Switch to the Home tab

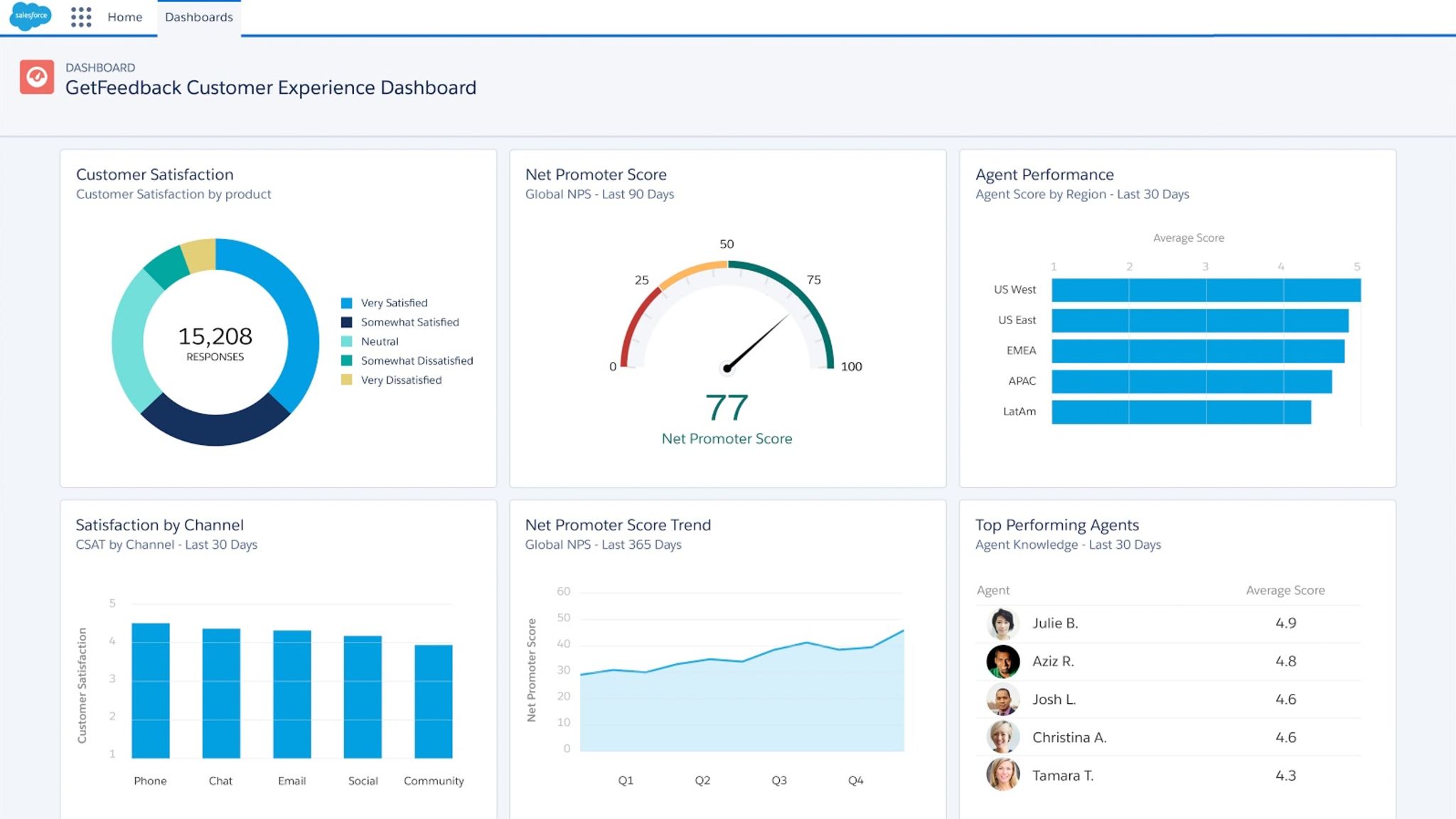coord(124,16)
